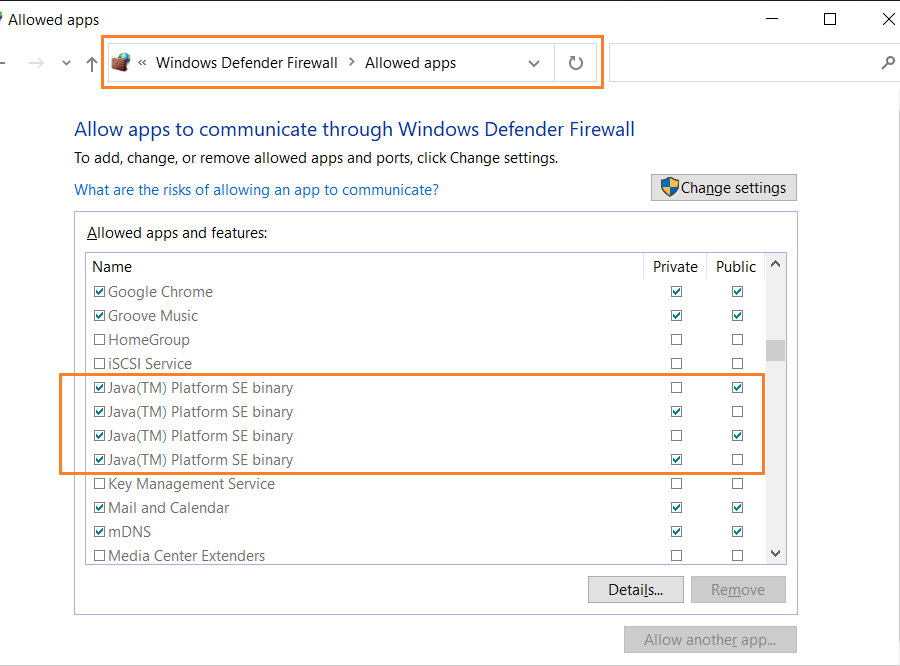The width and height of the screenshot is (900, 666).
Task: Click the Public column header
Action: pyautogui.click(x=736, y=266)
